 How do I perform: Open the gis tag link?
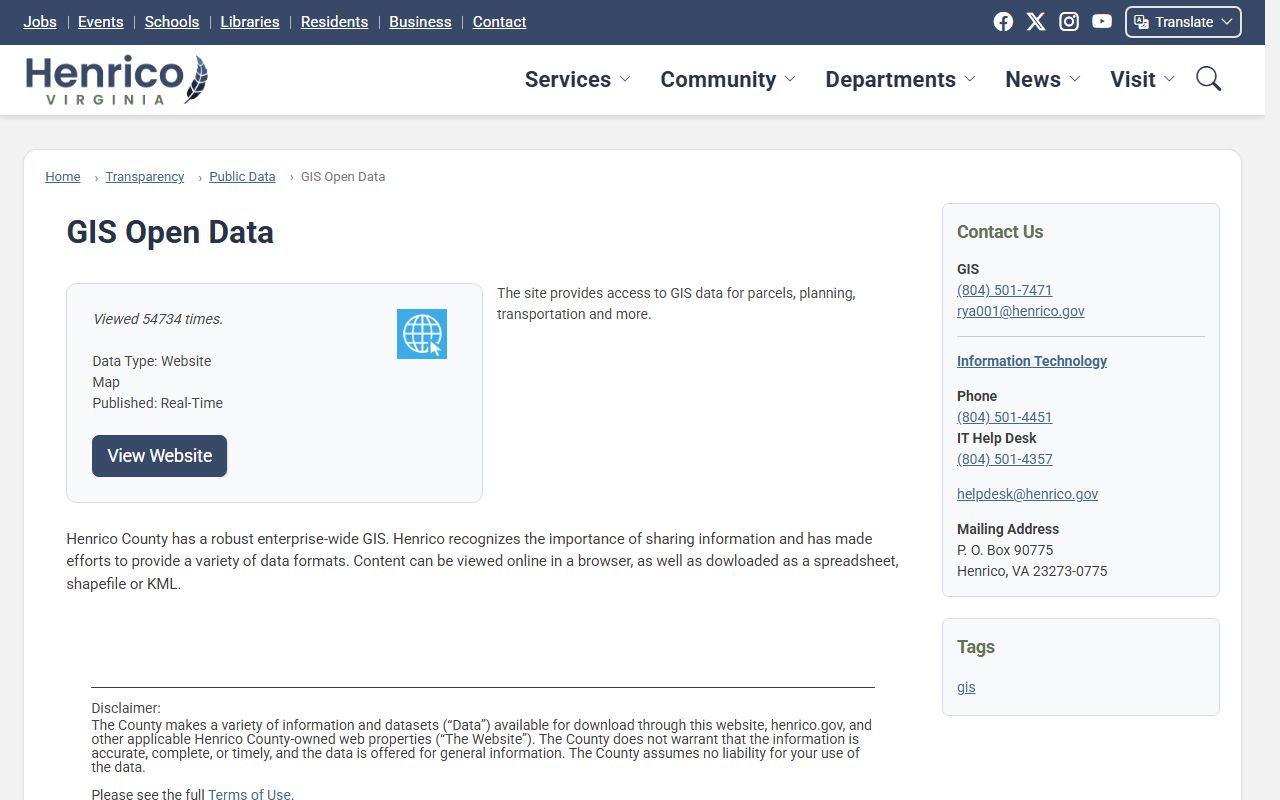pyautogui.click(x=966, y=687)
